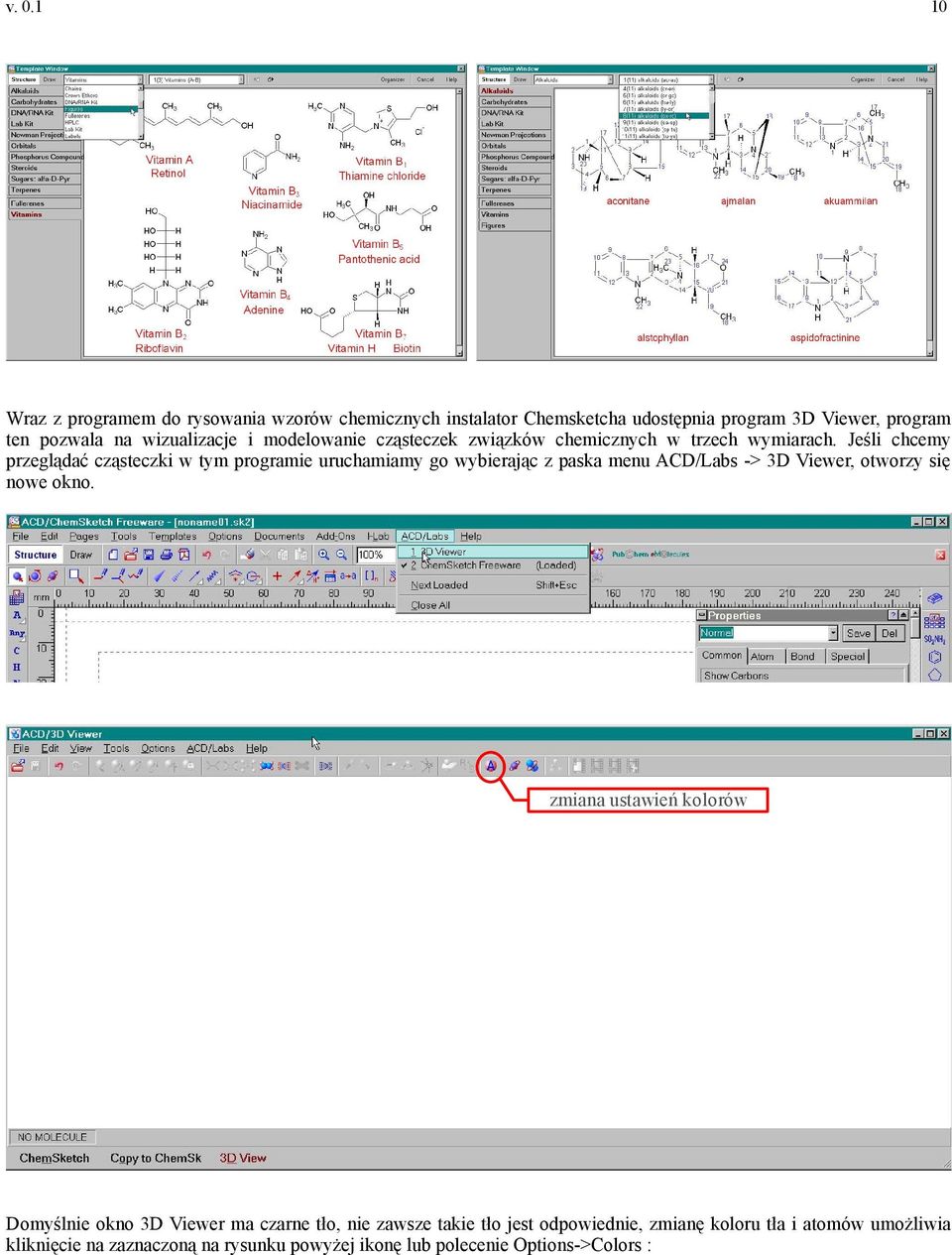The image size is (952, 1255).
Task: Select the rectangular selection tool in ChemSketch
Action: tap(75, 575)
